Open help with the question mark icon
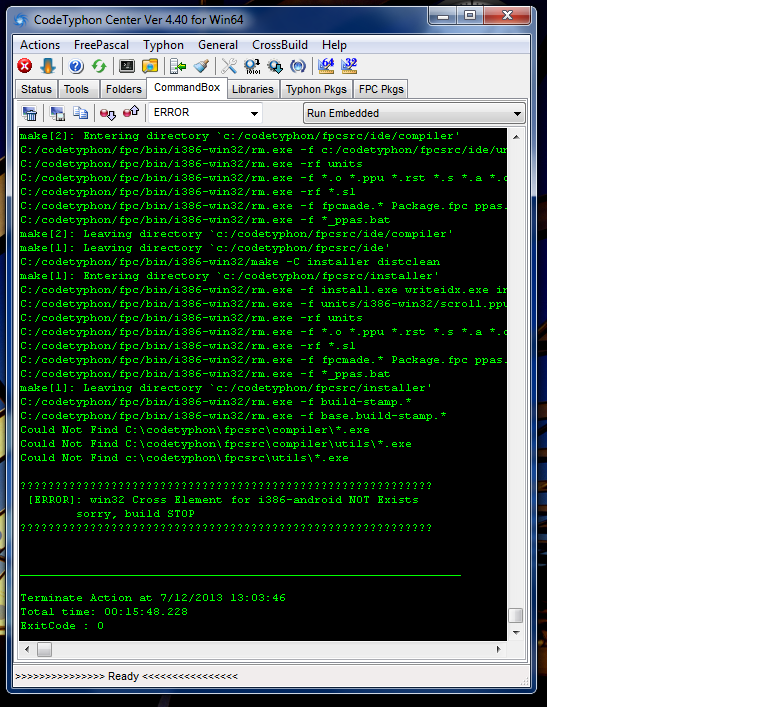 coord(76,66)
